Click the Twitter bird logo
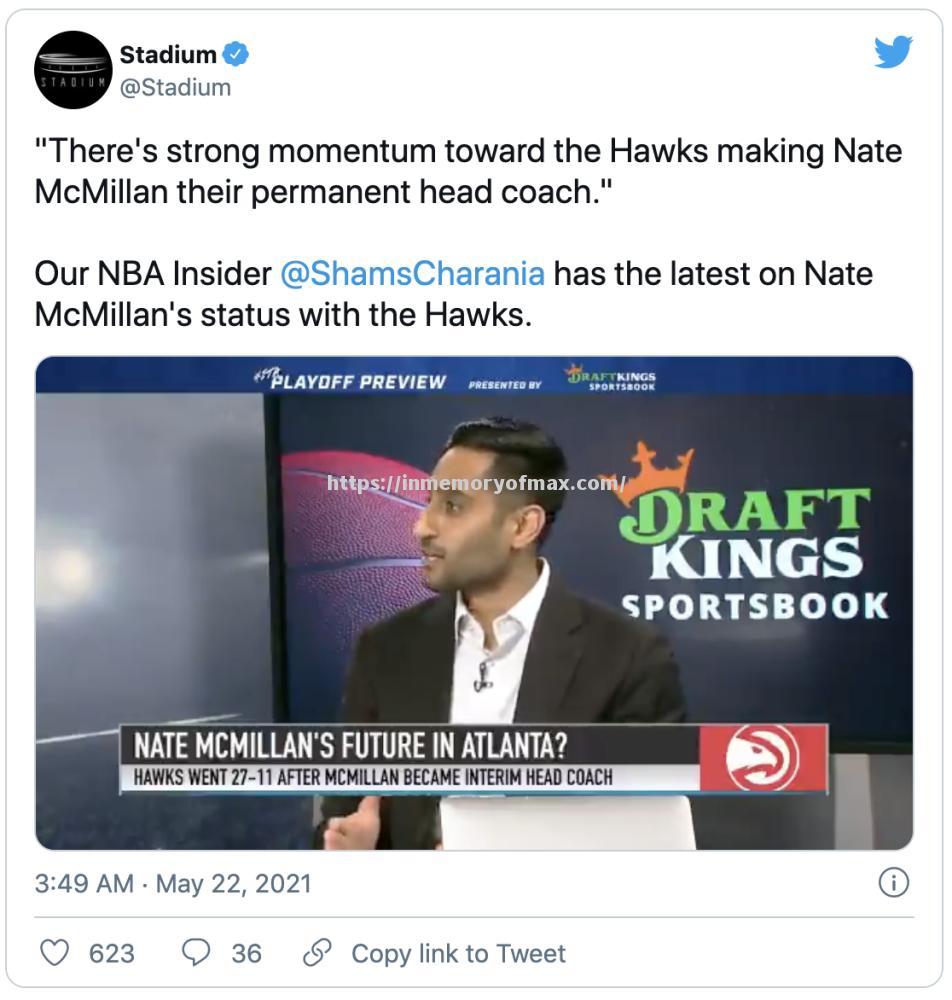Viewport: 952px width, 1000px height. 893,52
